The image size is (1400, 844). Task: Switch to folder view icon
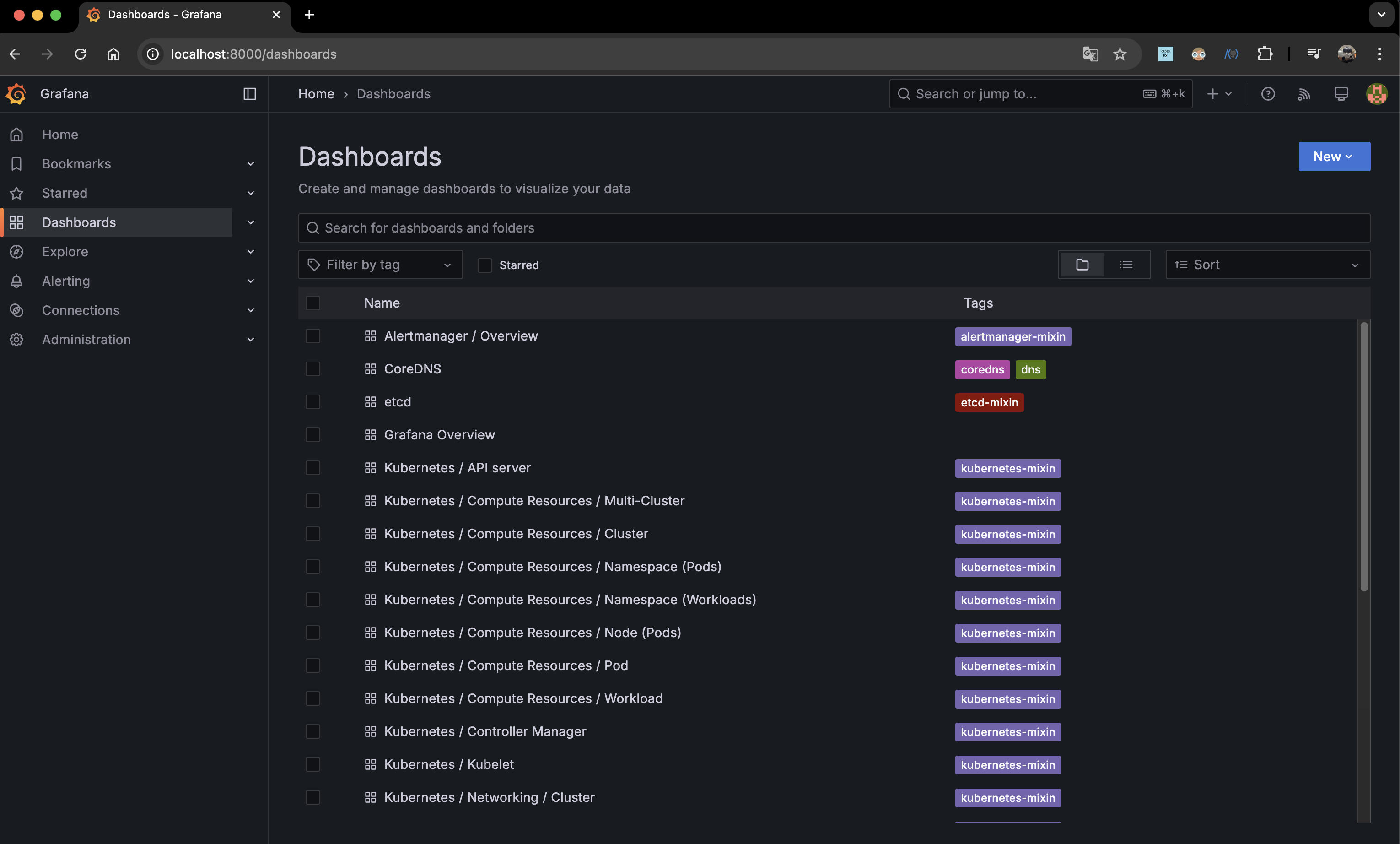click(1082, 264)
